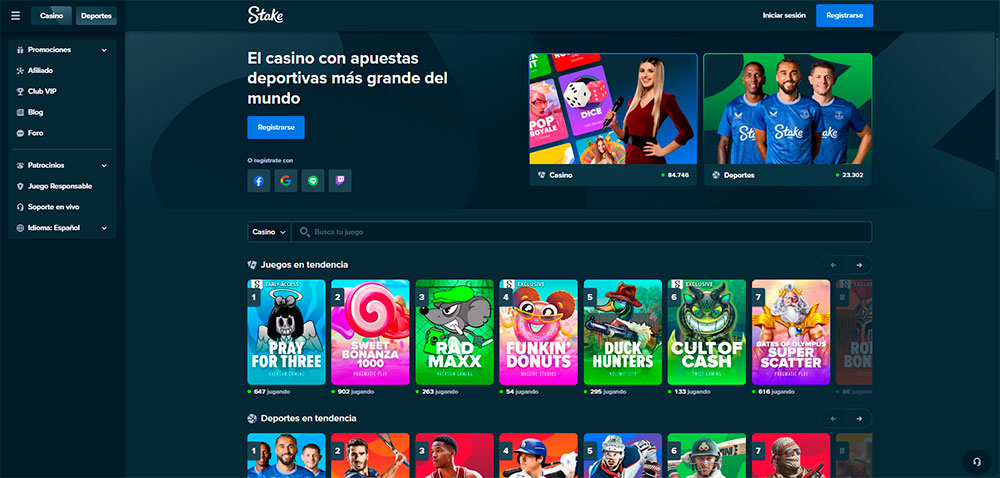Click the '23.302' Deportes player count
Image resolution: width=1000 pixels, height=478 pixels.
[x=852, y=175]
